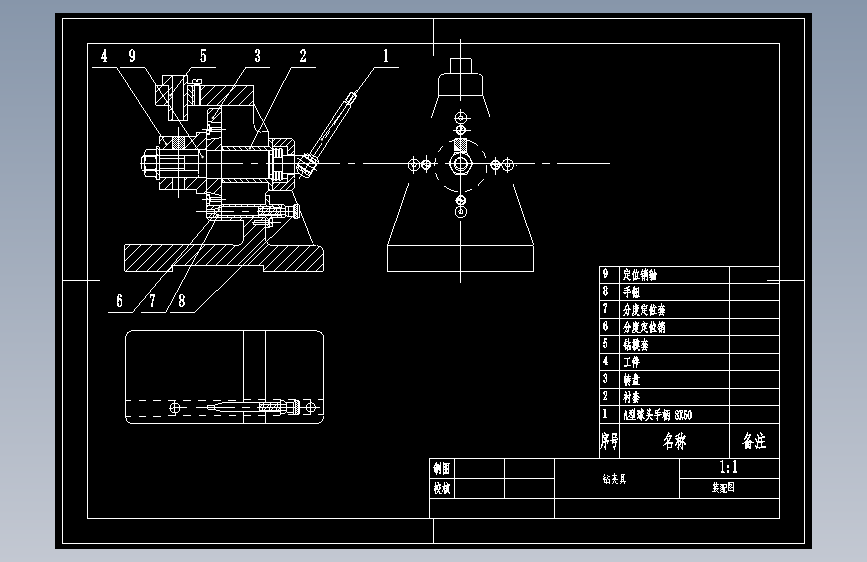Image resolution: width=867 pixels, height=562 pixels.
Task: Pick leader callout number 3 on section view
Action: pos(257,56)
